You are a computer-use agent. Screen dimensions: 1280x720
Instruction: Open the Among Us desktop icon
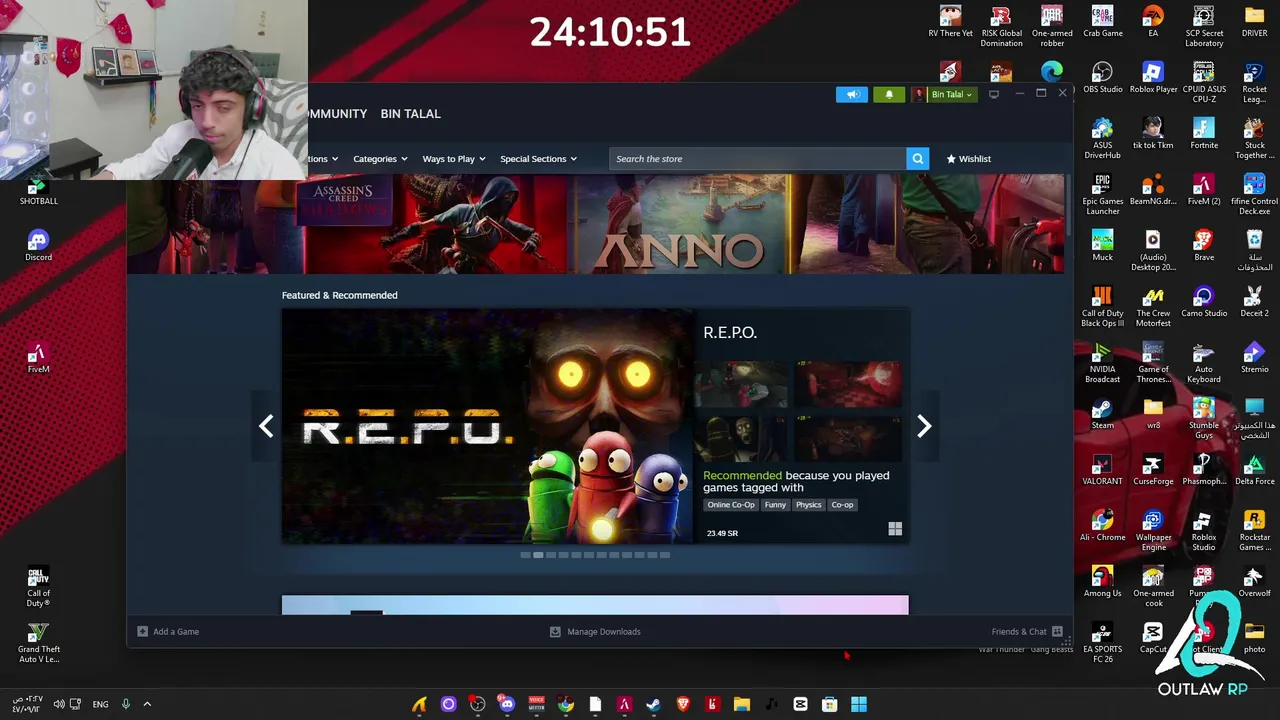pos(1102,582)
